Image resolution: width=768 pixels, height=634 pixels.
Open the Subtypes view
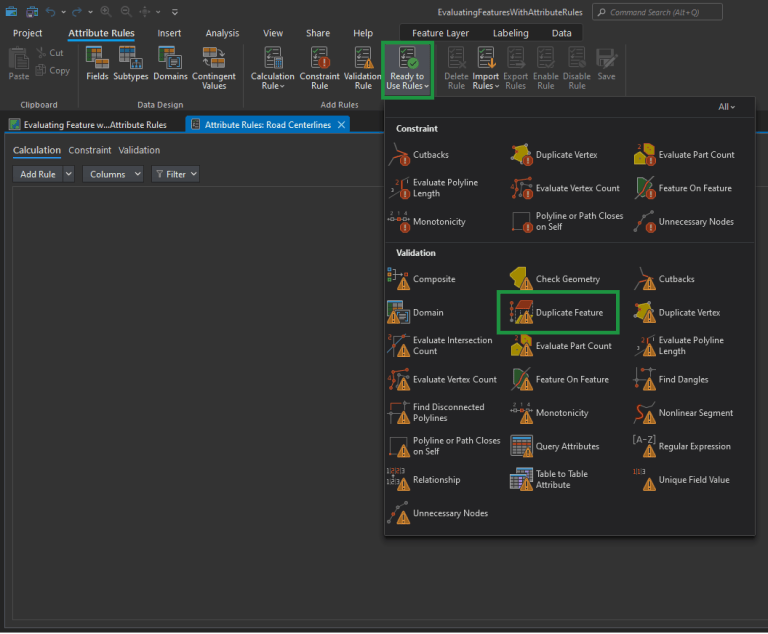[x=130, y=64]
